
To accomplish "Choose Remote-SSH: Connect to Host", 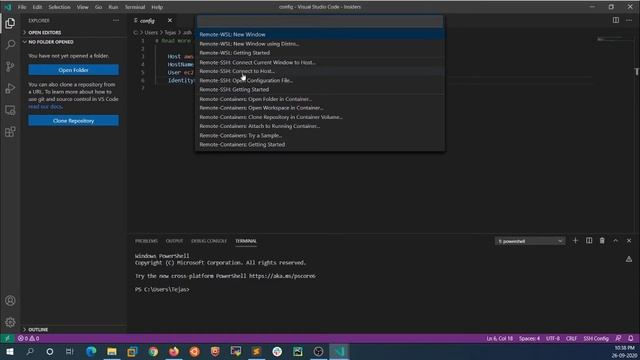I will click(320, 71).
